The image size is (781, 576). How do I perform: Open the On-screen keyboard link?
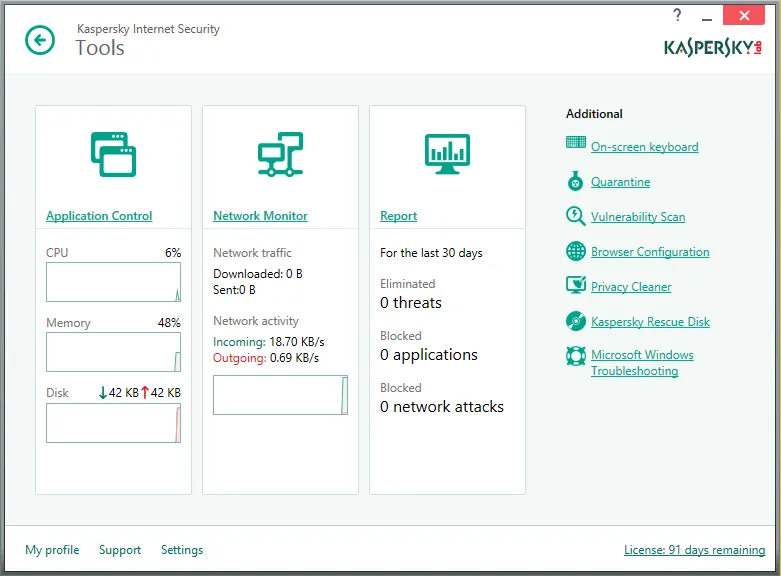[645, 147]
